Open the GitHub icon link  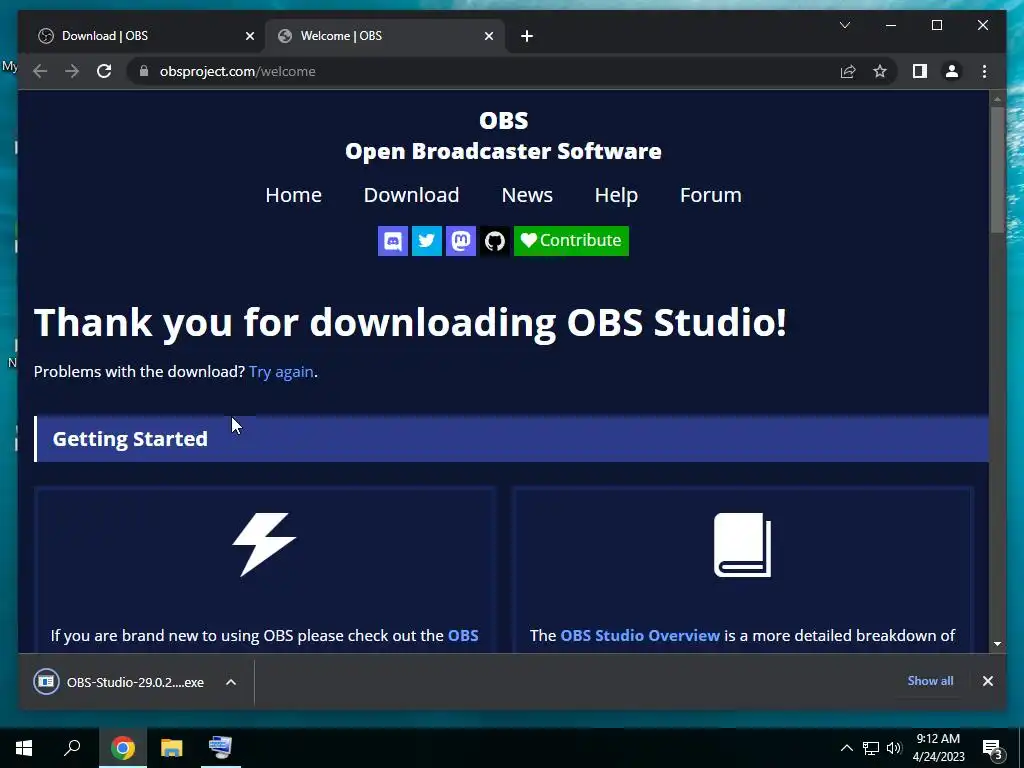coord(494,241)
